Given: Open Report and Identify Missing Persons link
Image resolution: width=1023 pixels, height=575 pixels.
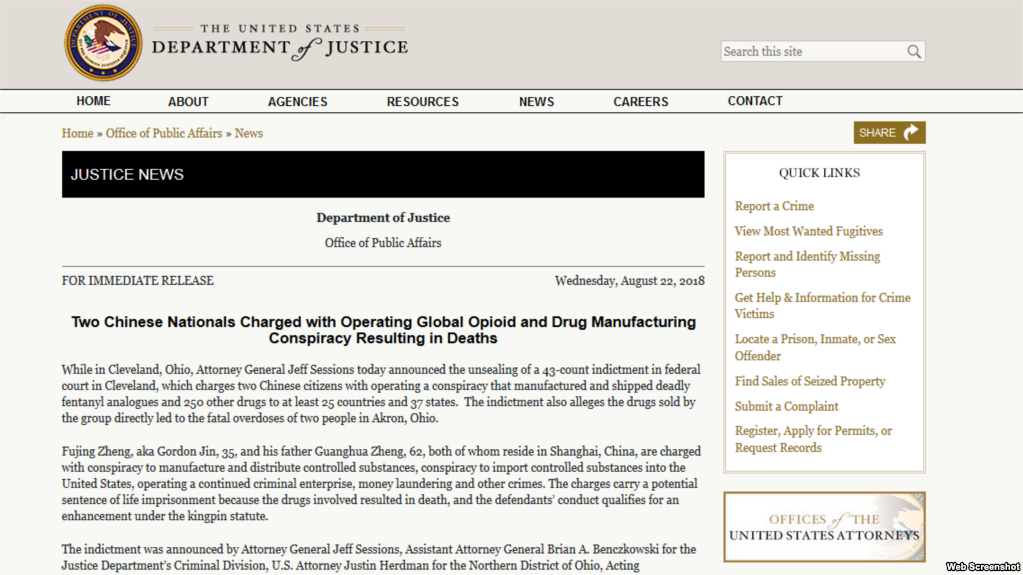Looking at the screenshot, I should pyautogui.click(x=807, y=264).
